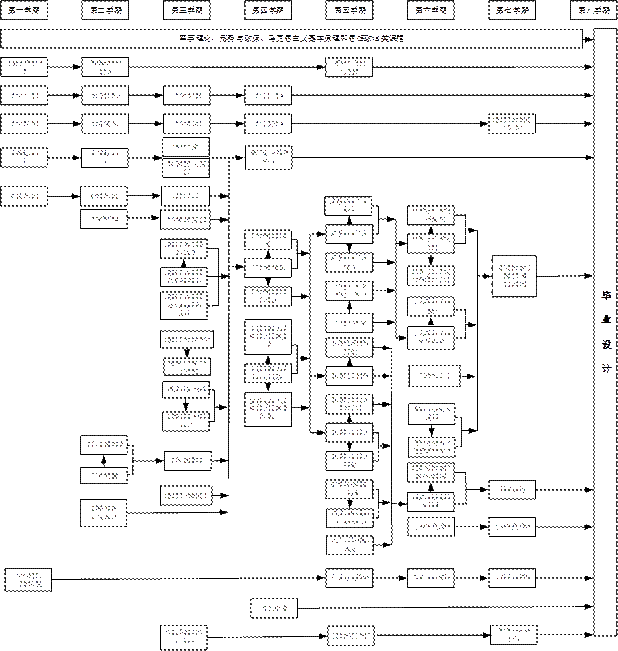The width and height of the screenshot is (618, 651).
Task: Select the isolated node at the bottom-left corner
Action: (x=27, y=579)
